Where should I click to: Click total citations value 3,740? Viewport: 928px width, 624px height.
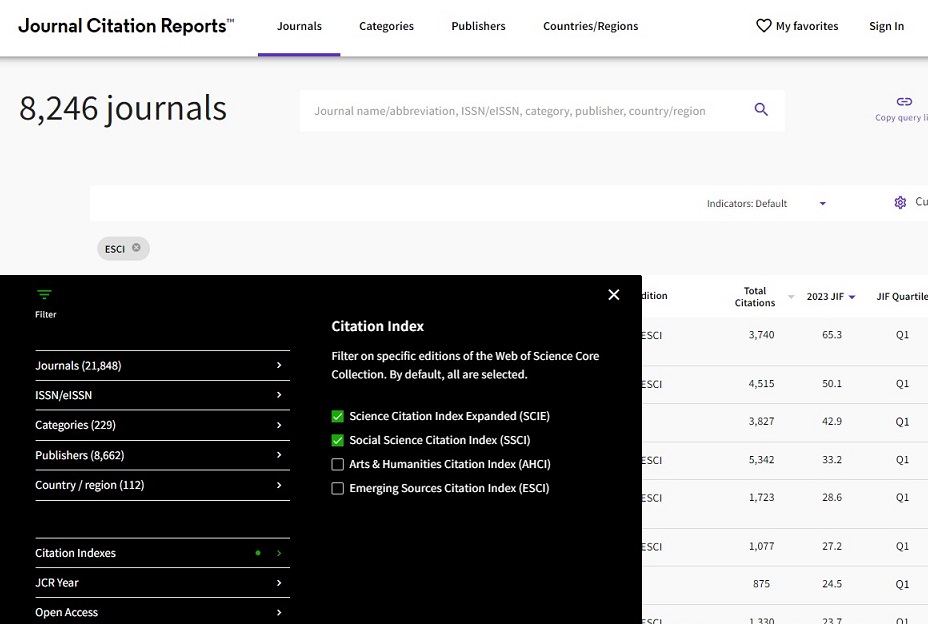point(761,334)
